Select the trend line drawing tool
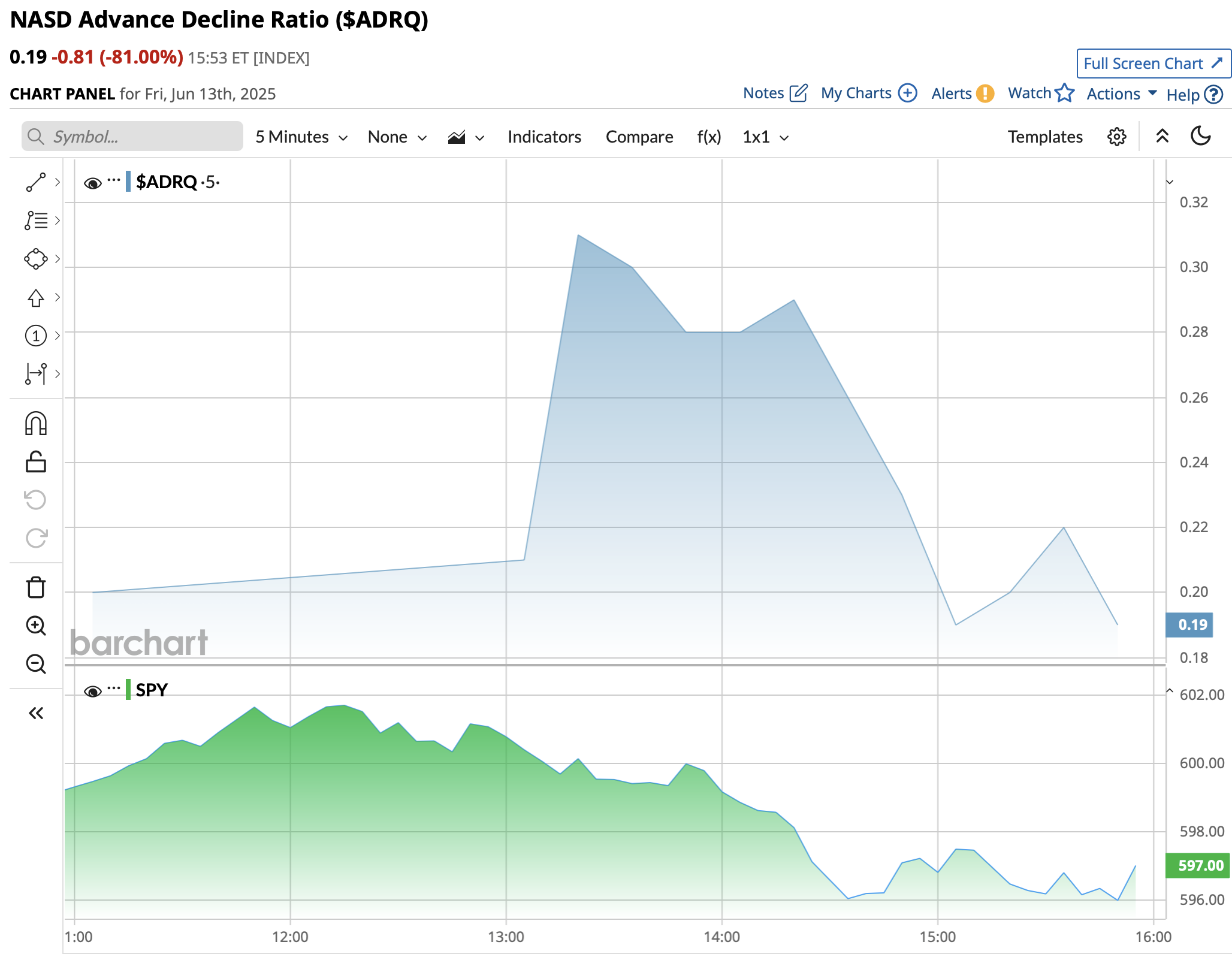 coord(35,182)
